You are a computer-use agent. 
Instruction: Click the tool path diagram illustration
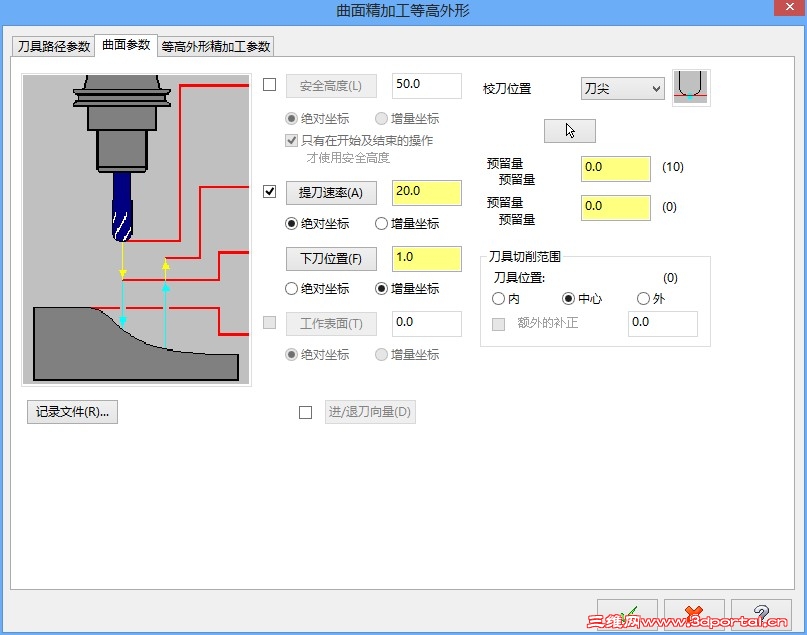pyautogui.click(x=136, y=230)
